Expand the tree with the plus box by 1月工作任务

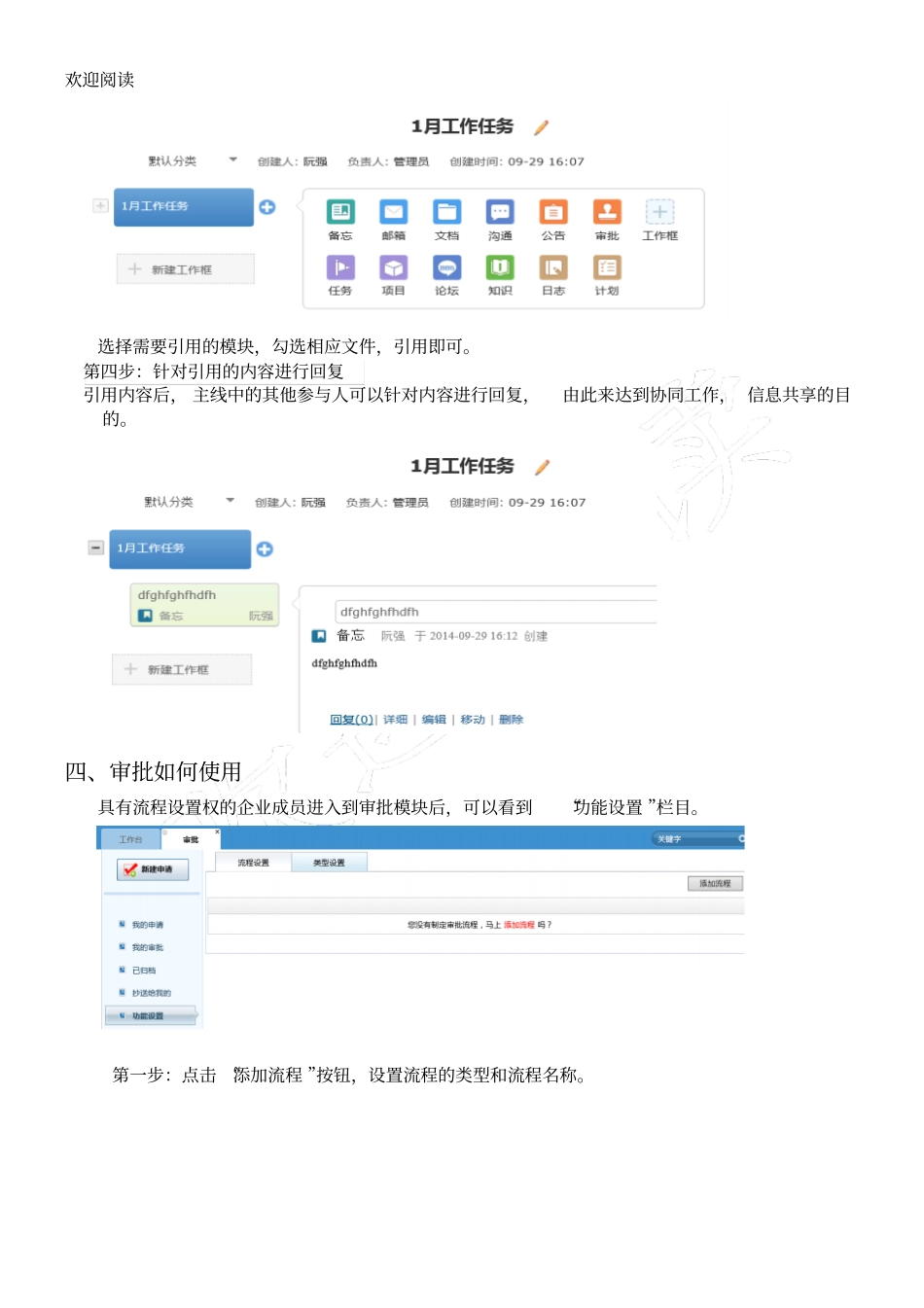[x=100, y=205]
